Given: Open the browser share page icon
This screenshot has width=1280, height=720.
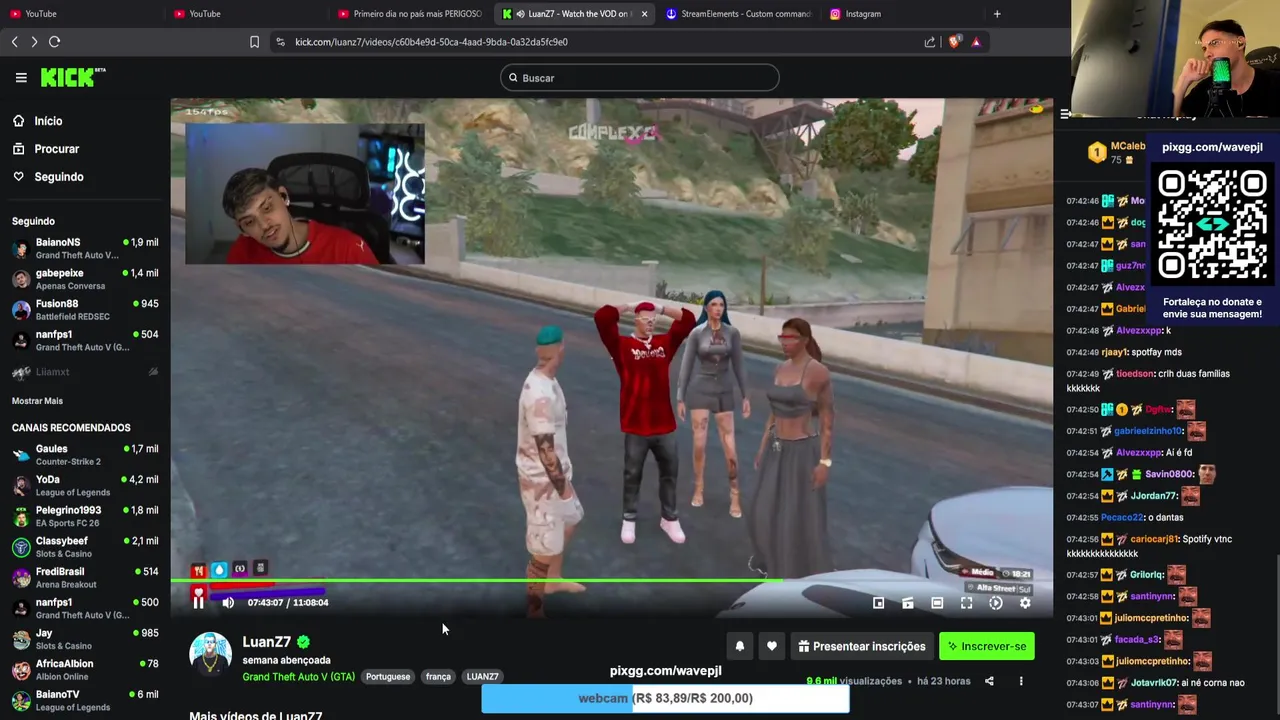Looking at the screenshot, I should (x=930, y=42).
